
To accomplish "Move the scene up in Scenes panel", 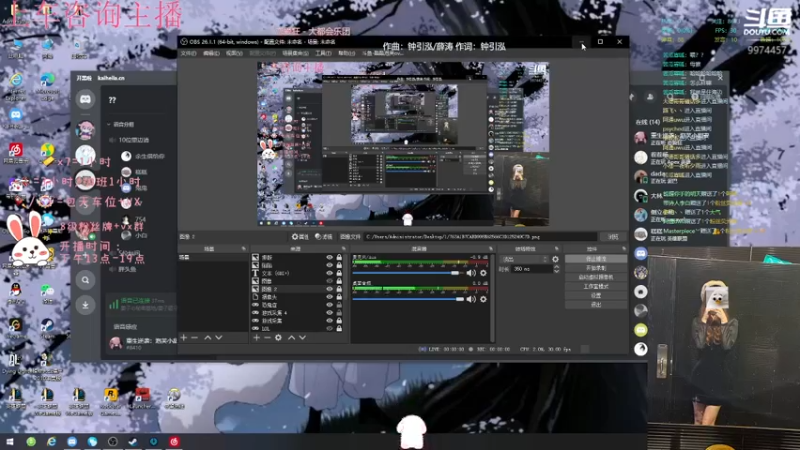I will coord(208,338).
